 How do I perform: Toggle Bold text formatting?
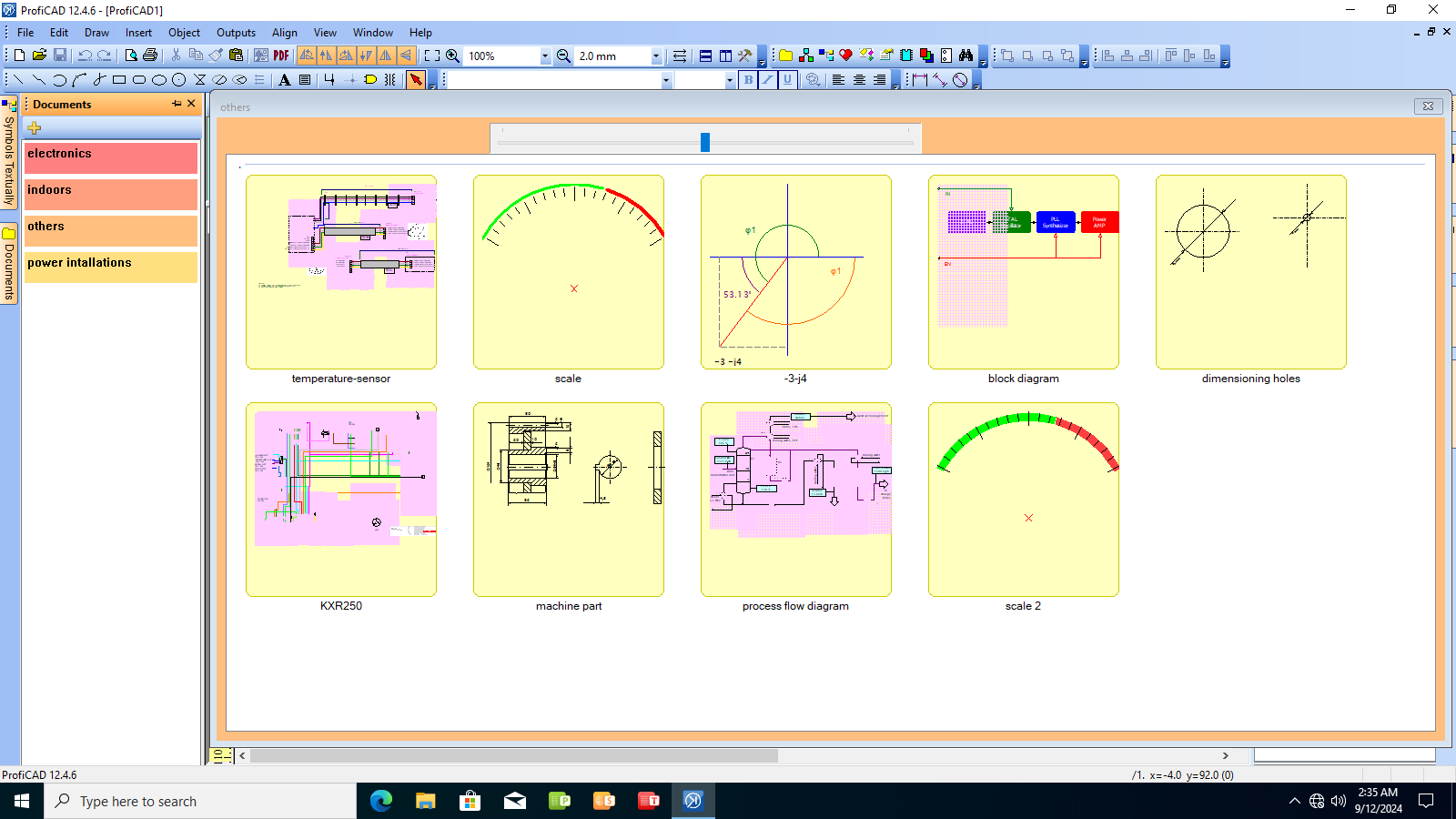coord(748,80)
